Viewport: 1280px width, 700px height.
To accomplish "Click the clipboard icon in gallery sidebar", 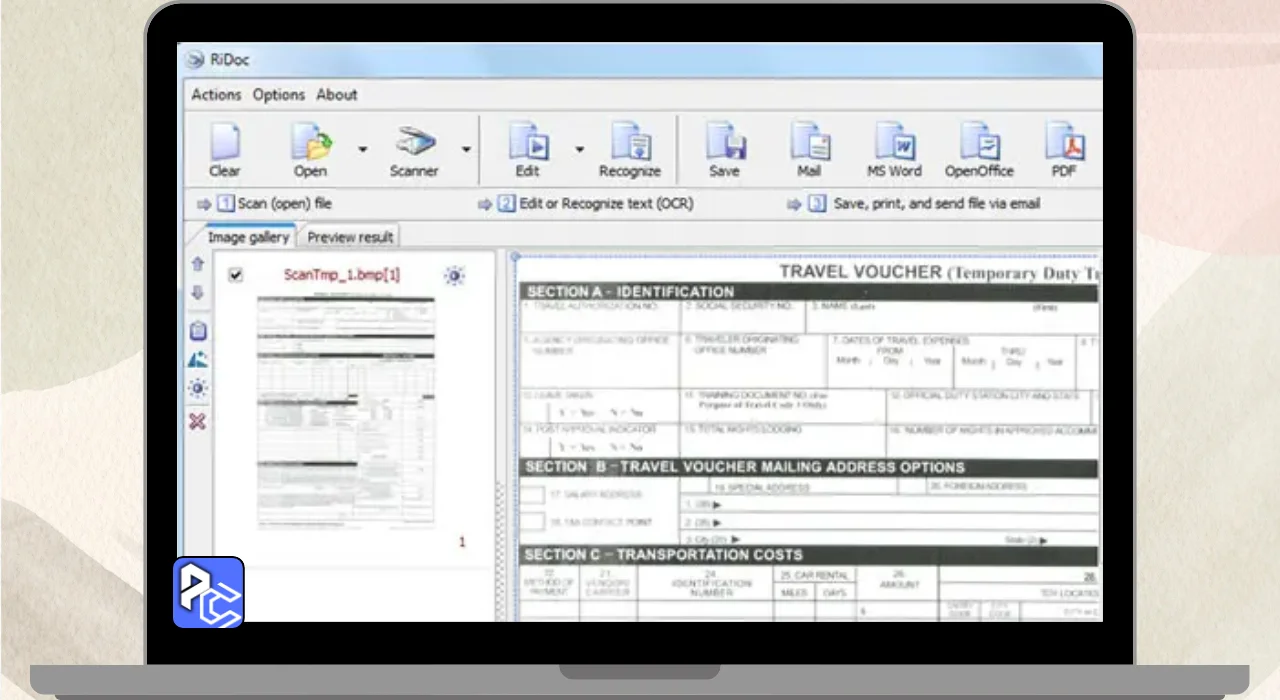I will click(197, 330).
